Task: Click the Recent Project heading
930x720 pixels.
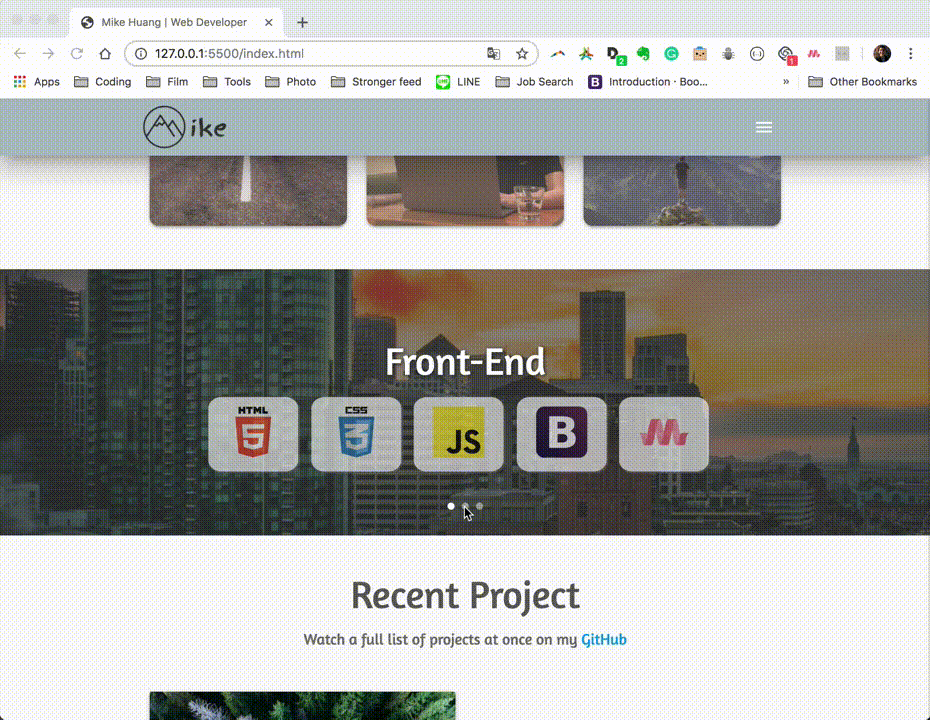Action: [465, 595]
